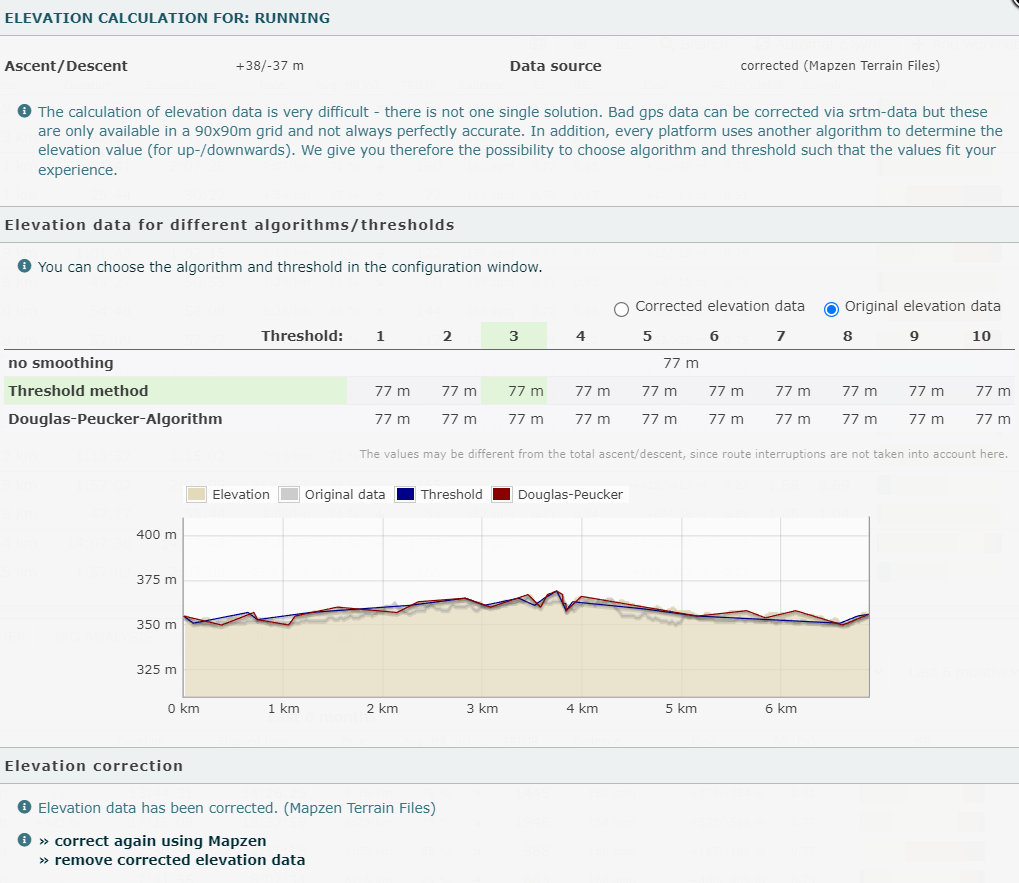The height and width of the screenshot is (883, 1019).
Task: Click 'Data source' label
Action: pos(556,66)
